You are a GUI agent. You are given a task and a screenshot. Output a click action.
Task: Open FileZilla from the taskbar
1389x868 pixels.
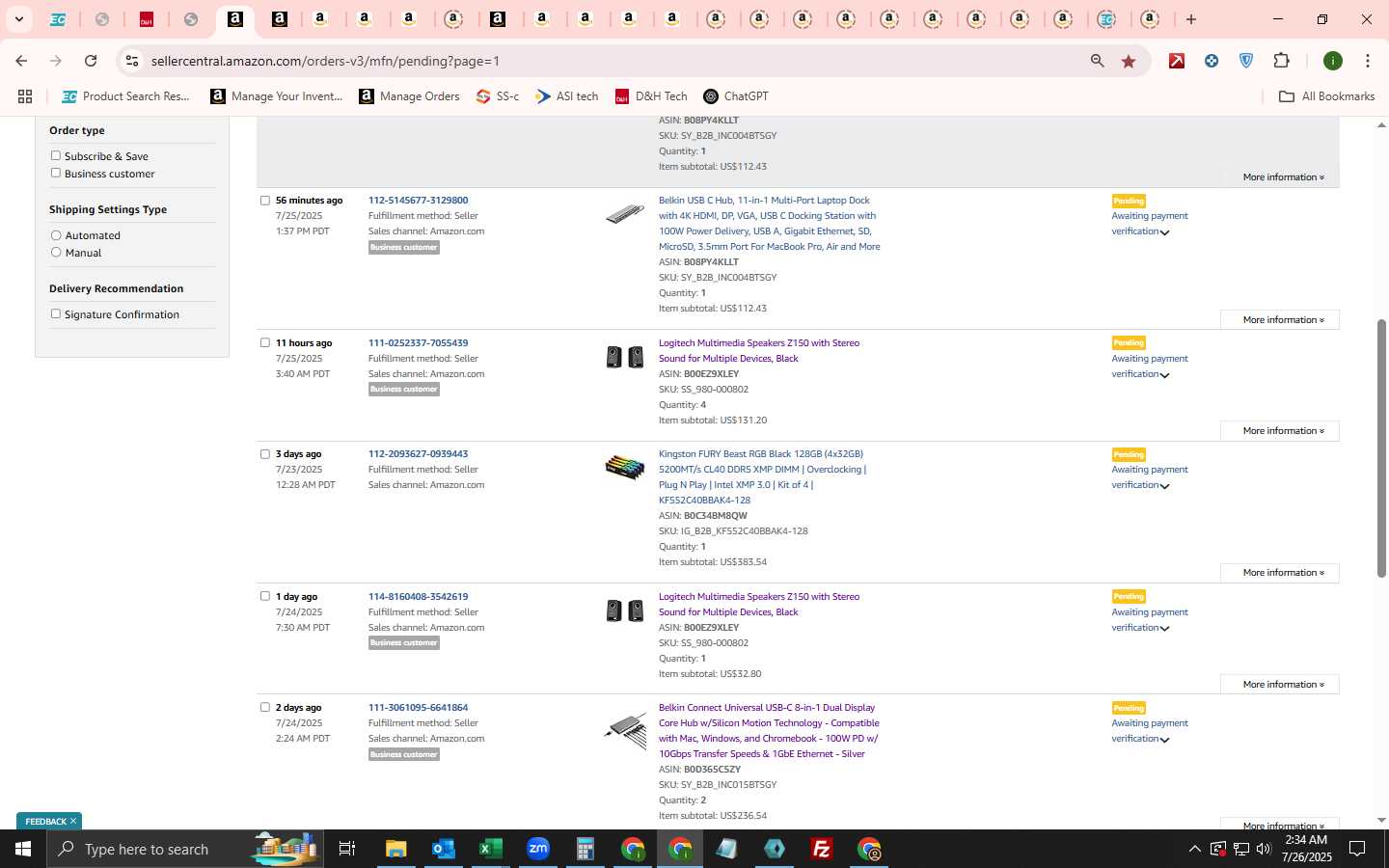822,849
